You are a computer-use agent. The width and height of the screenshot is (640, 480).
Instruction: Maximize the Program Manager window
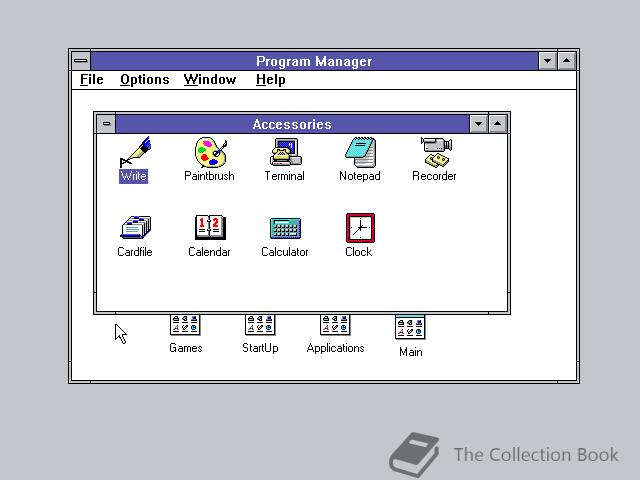[567, 61]
